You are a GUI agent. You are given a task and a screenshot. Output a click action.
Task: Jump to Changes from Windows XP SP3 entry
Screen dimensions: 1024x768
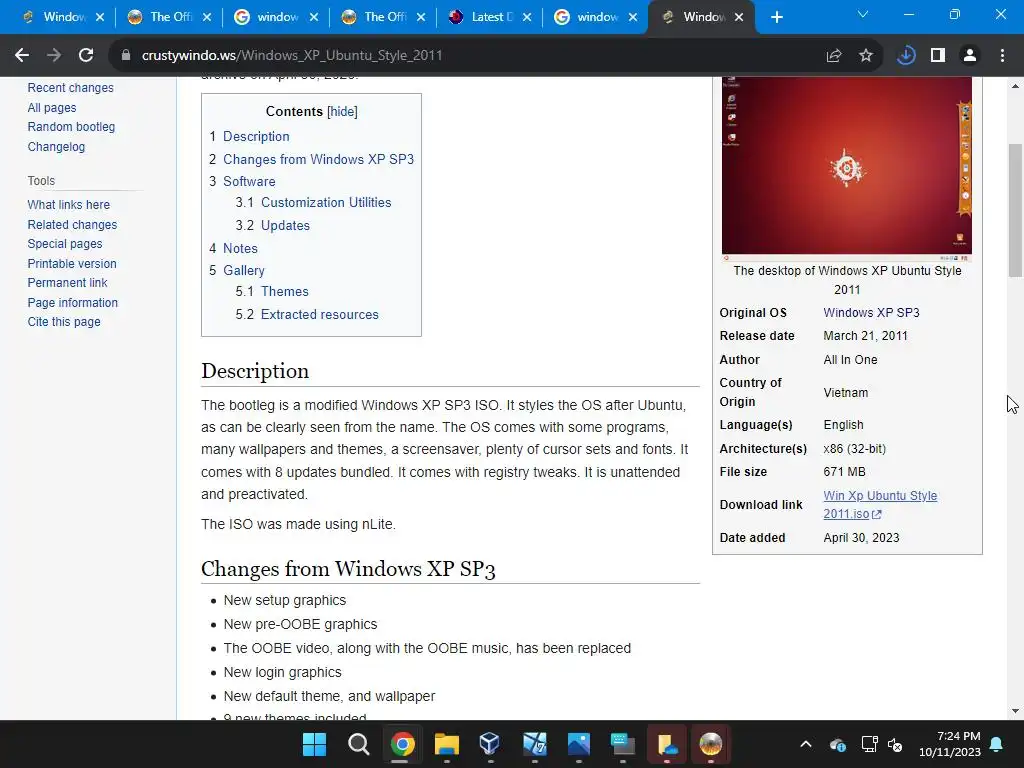(318, 159)
